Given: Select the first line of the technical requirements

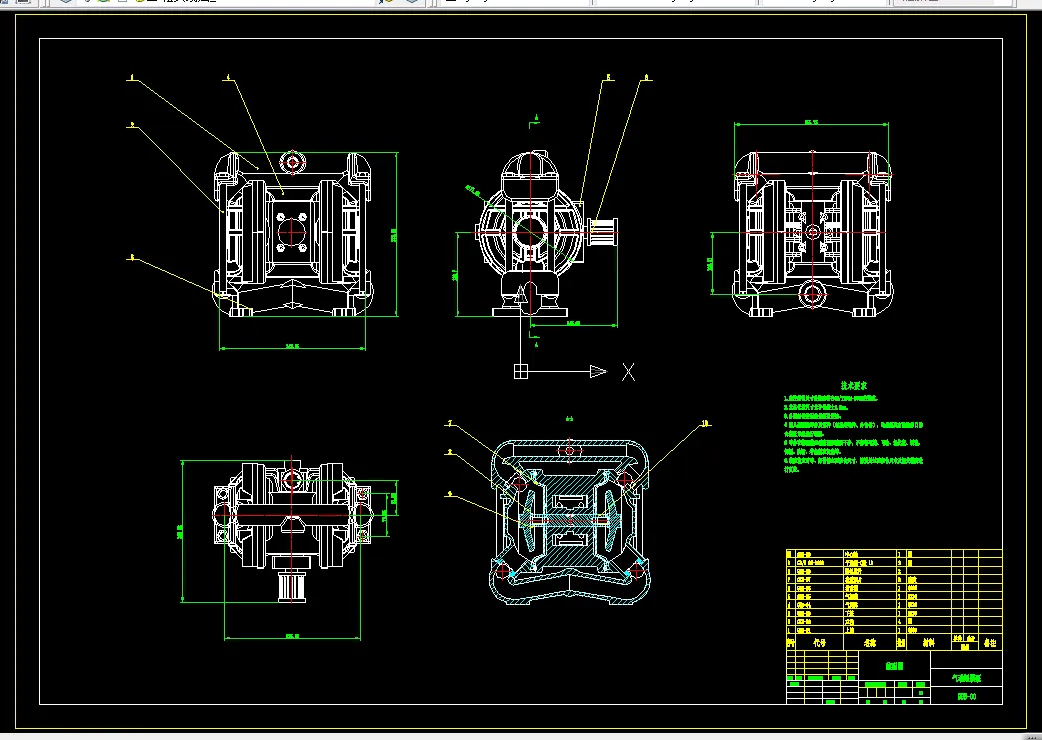Looking at the screenshot, I should point(831,399).
